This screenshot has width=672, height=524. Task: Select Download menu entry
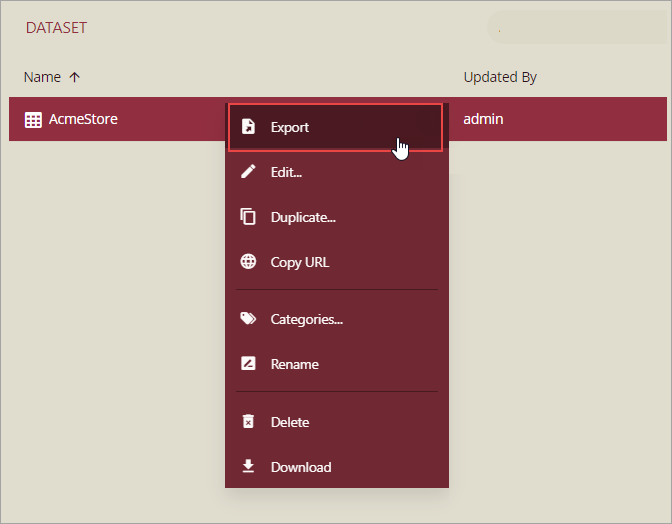pos(337,467)
